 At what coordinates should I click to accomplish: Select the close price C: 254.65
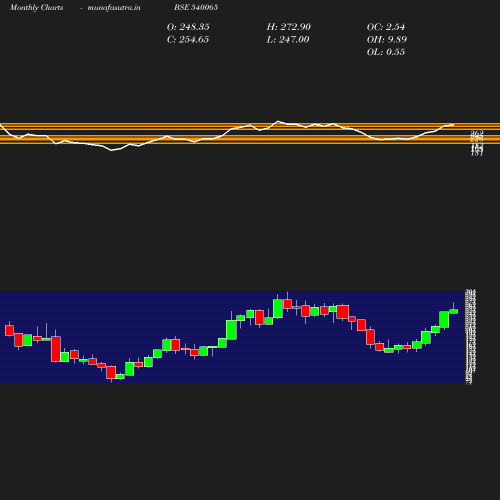[188, 40]
